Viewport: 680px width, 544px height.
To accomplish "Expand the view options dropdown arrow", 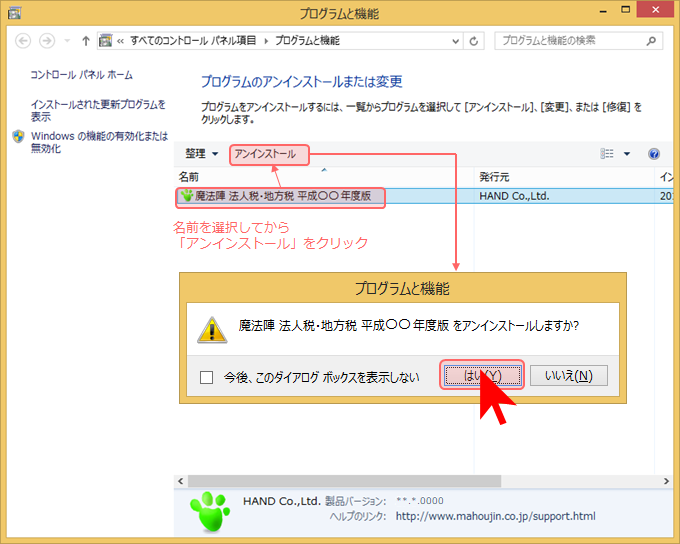I will [627, 154].
